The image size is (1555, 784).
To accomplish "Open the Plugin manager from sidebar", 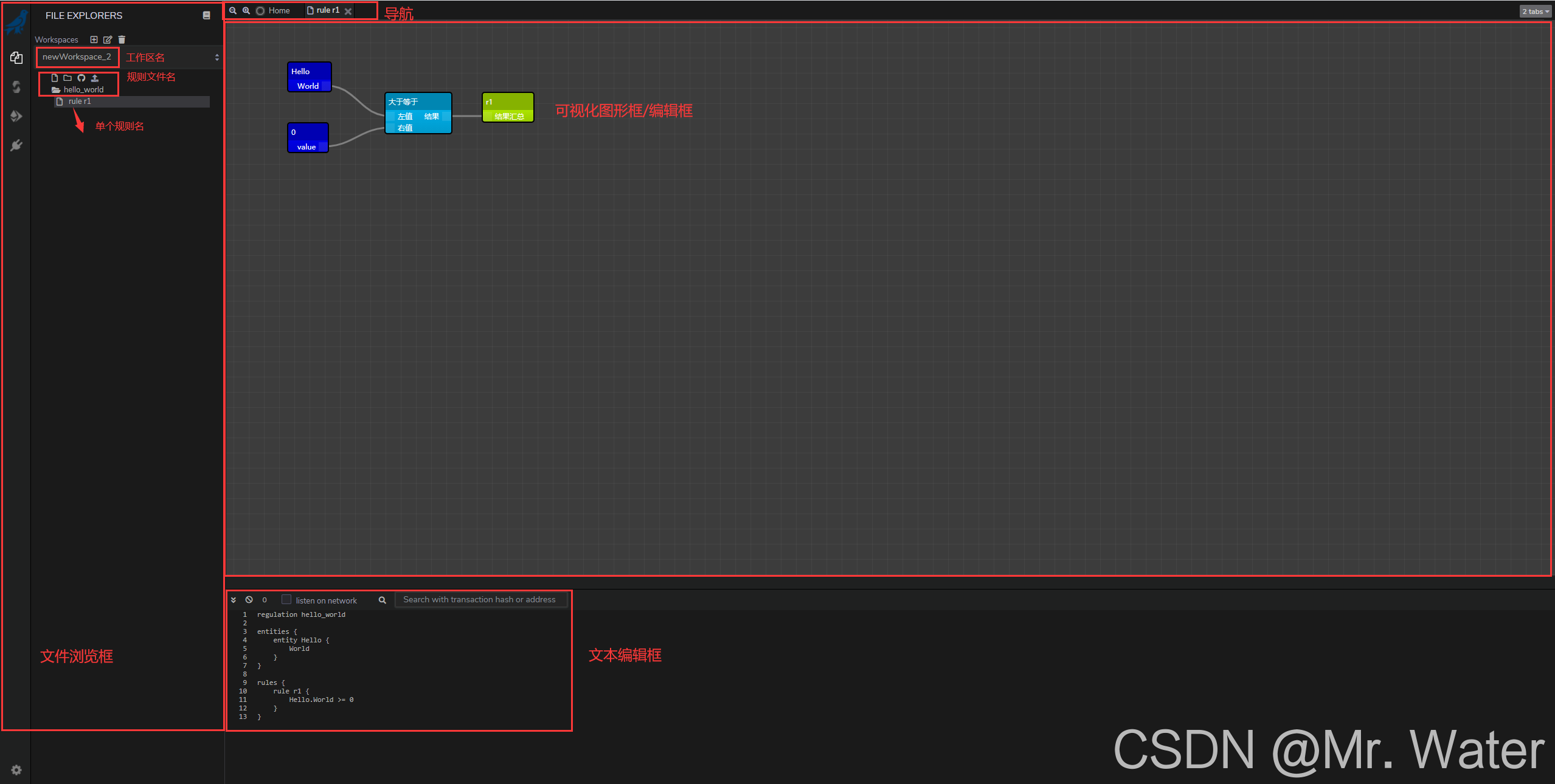I will click(16, 145).
